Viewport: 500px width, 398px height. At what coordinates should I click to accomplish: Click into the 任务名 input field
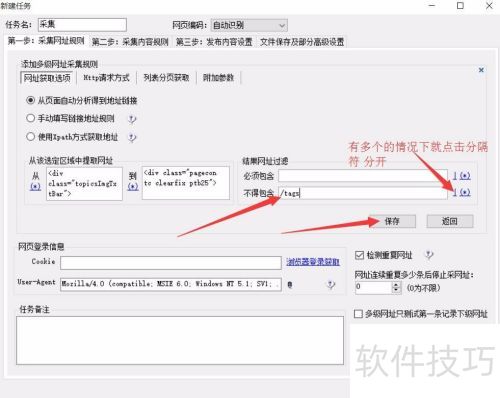click(82, 25)
